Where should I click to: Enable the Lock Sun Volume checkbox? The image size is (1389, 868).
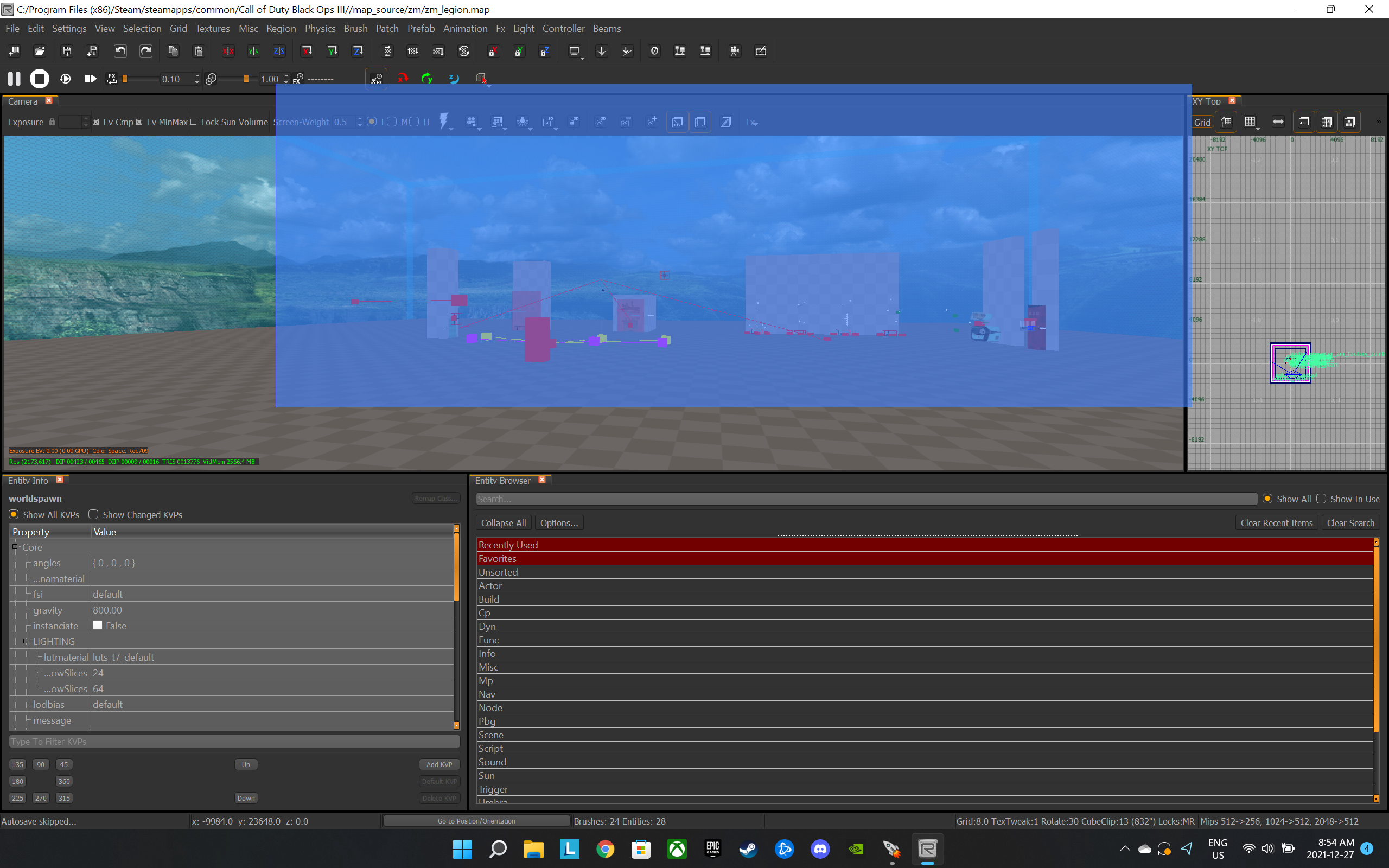point(193,122)
